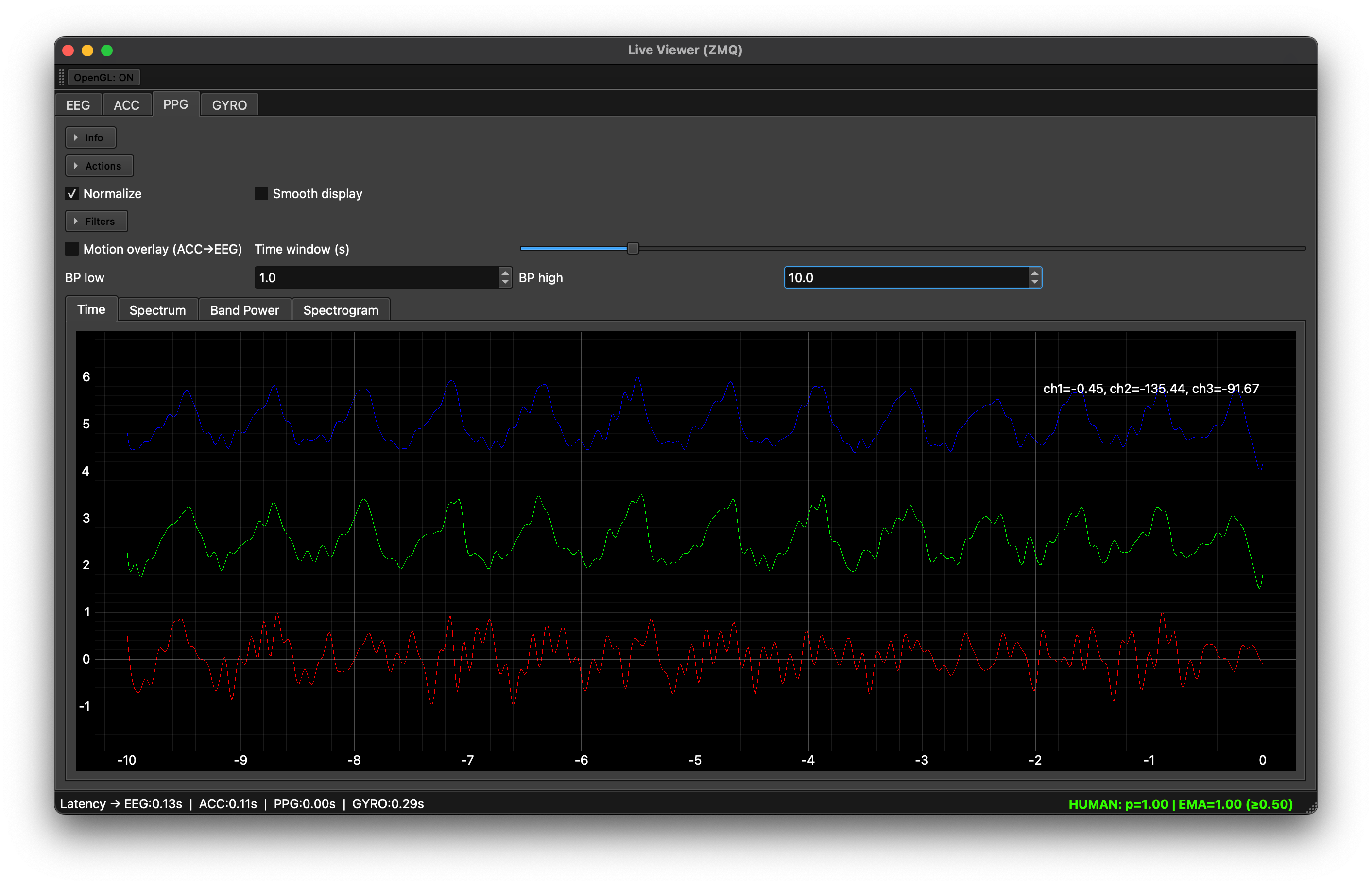
Task: Switch to the EEG tab
Action: pos(78,104)
